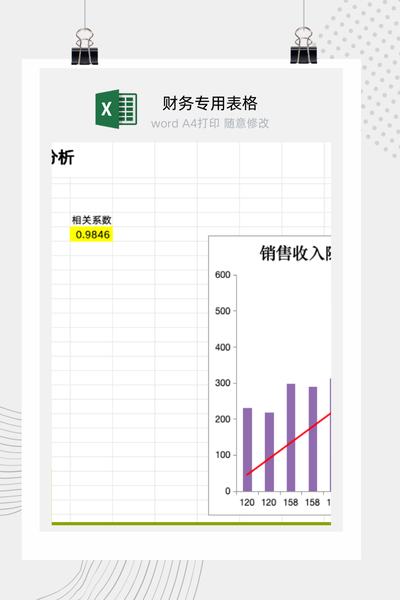This screenshot has height=600, width=400.
Task: Click the left black binder clip
Action: [x=85, y=46]
